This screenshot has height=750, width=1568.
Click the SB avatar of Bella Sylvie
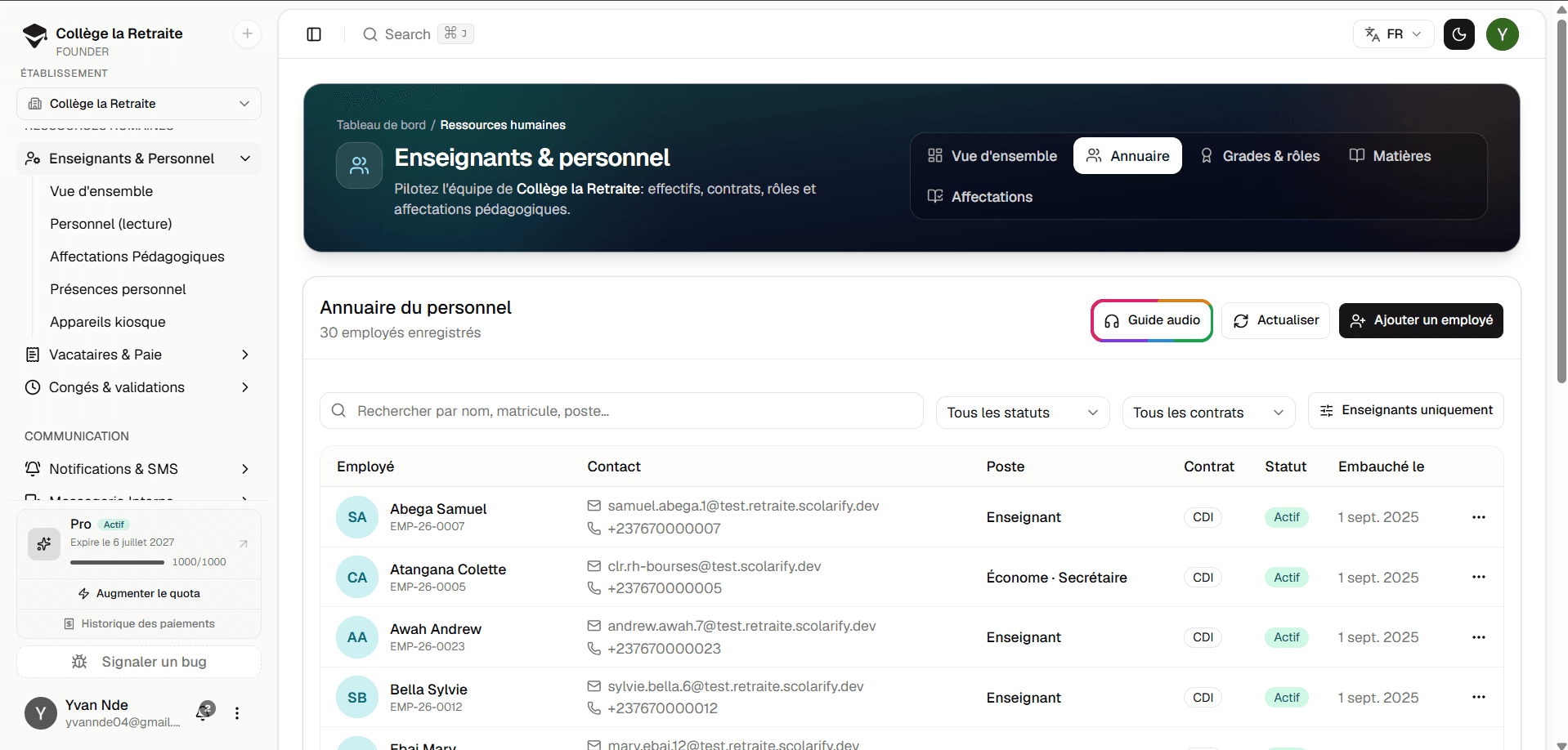pyautogui.click(x=357, y=698)
